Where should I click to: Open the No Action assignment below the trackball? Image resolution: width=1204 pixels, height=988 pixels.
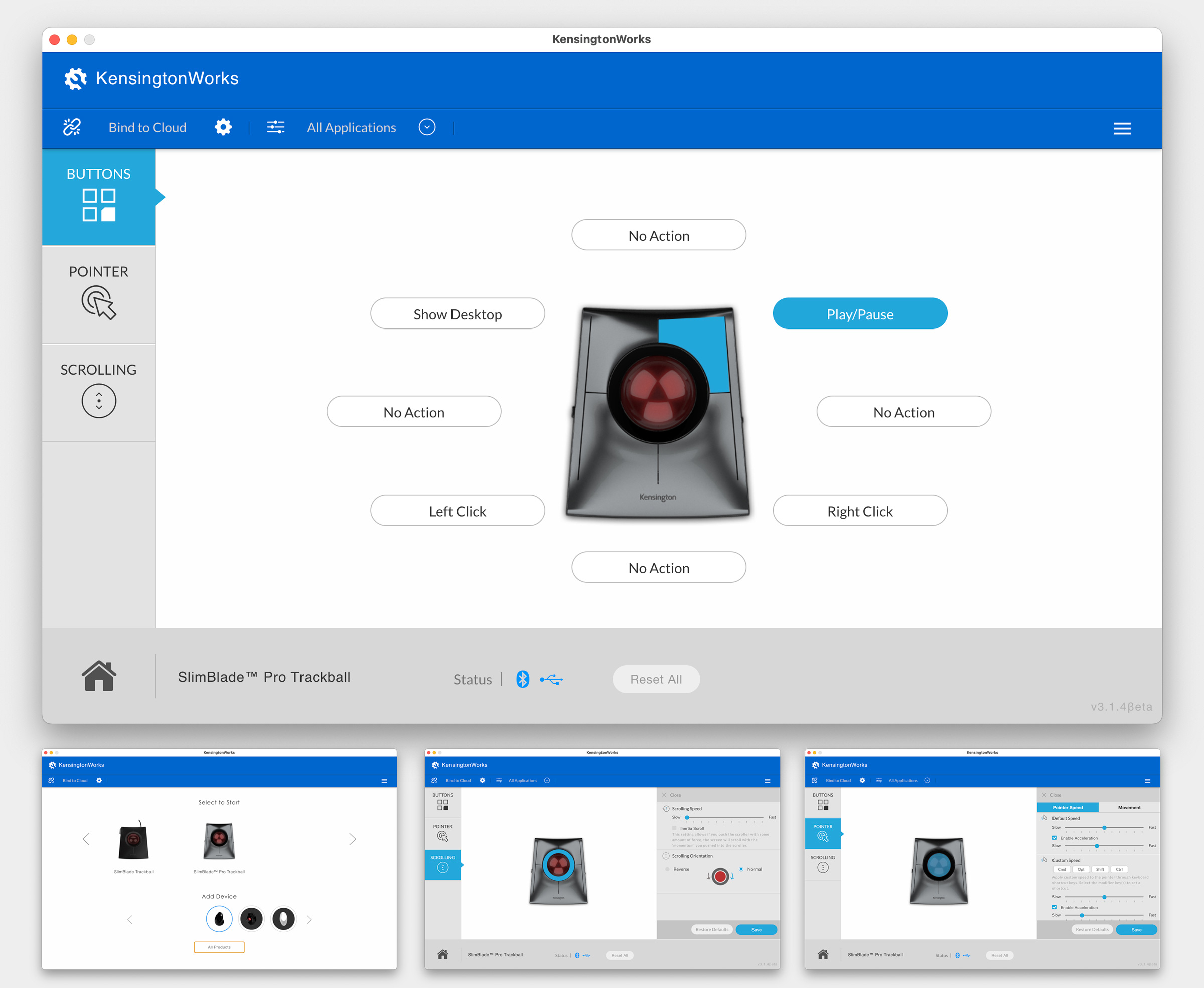659,567
